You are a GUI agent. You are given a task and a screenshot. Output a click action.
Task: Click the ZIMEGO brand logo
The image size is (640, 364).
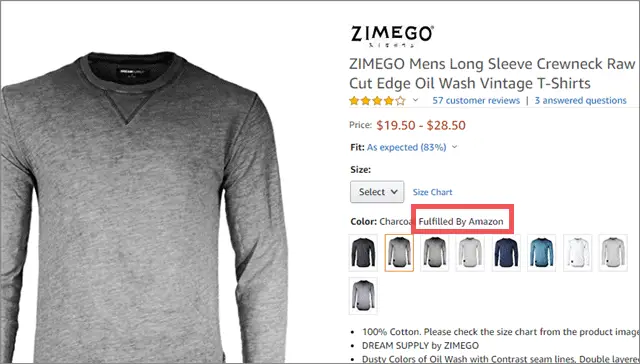[392, 36]
